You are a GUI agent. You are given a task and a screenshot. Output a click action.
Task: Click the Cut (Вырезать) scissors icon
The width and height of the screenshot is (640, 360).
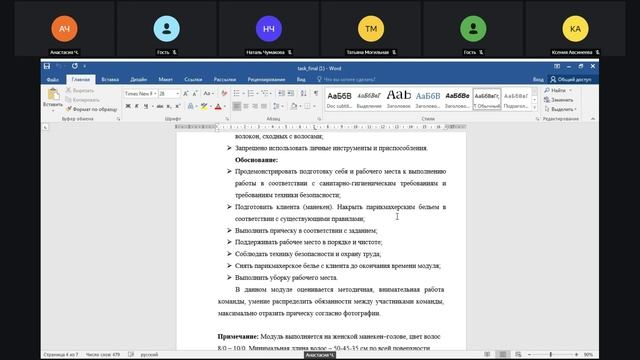coord(69,90)
